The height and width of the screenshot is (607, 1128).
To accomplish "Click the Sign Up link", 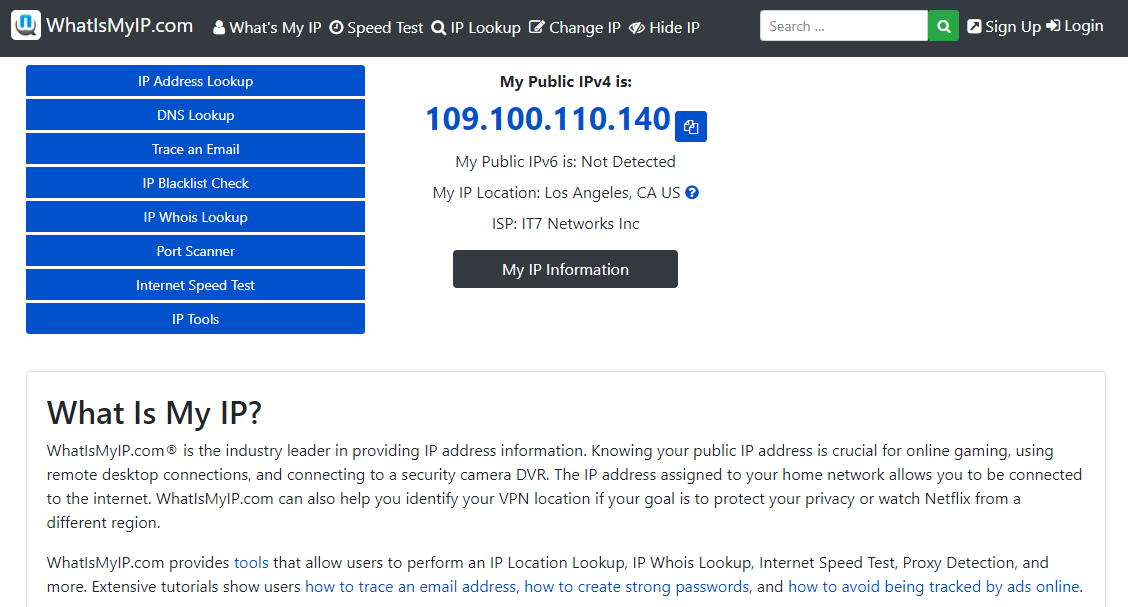I will [1004, 27].
